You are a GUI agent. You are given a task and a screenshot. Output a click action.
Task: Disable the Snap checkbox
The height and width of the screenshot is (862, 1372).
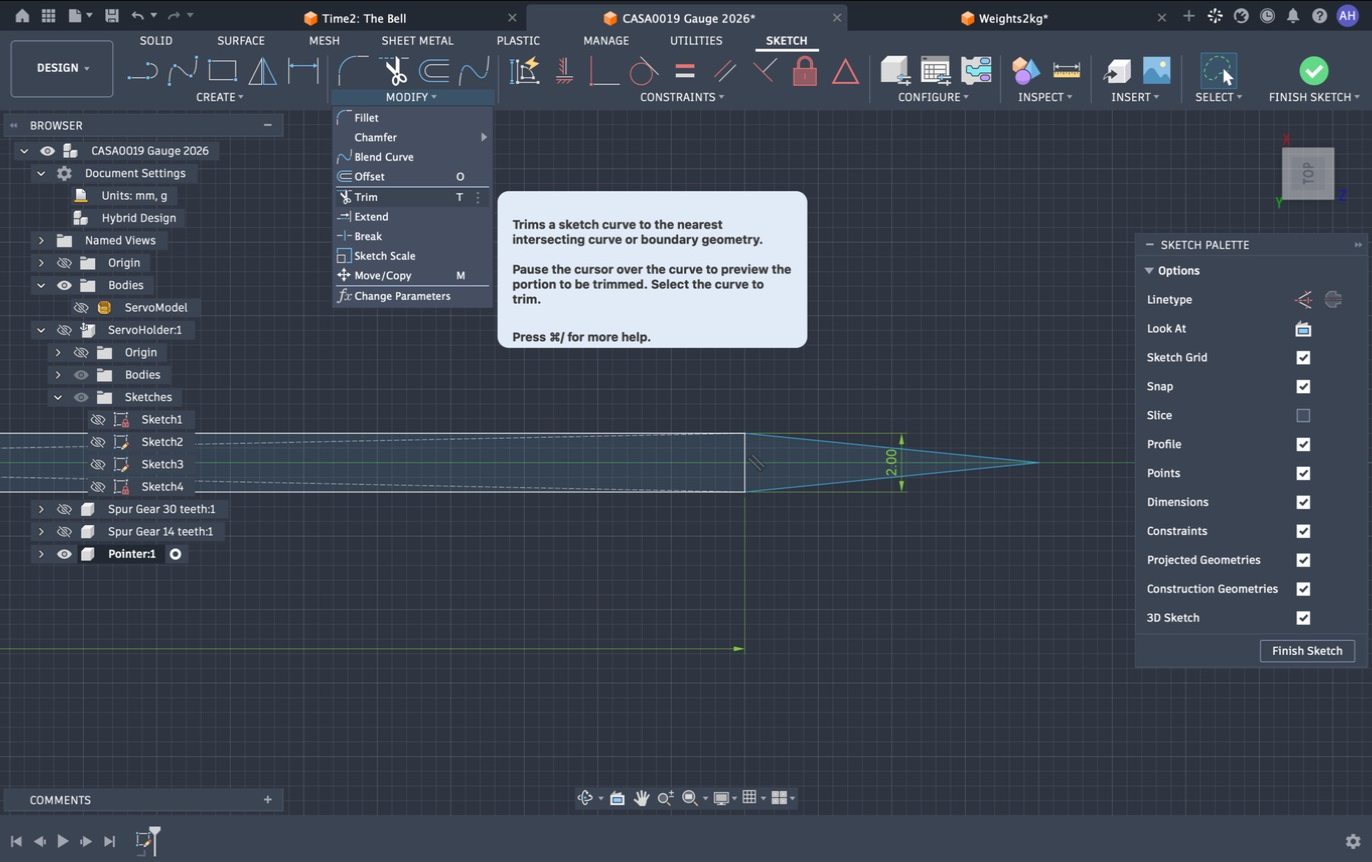click(x=1303, y=387)
